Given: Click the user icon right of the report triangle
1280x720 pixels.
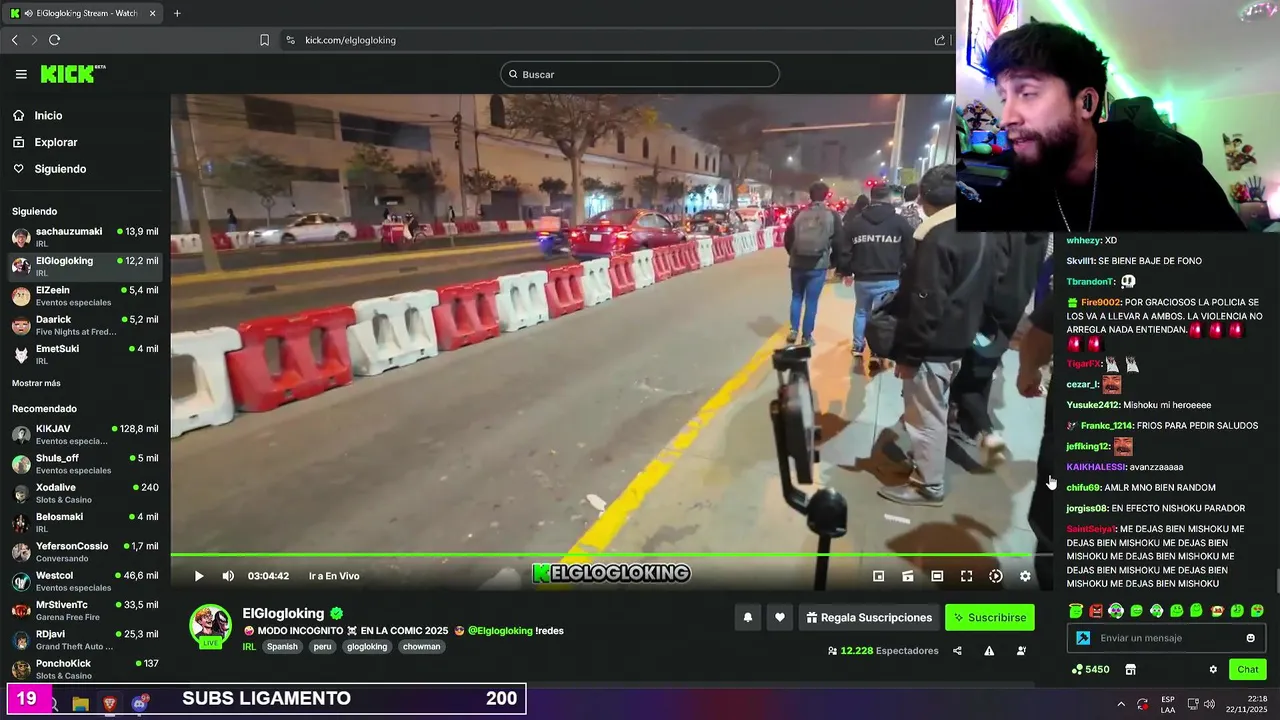Looking at the screenshot, I should pyautogui.click(x=1021, y=651).
